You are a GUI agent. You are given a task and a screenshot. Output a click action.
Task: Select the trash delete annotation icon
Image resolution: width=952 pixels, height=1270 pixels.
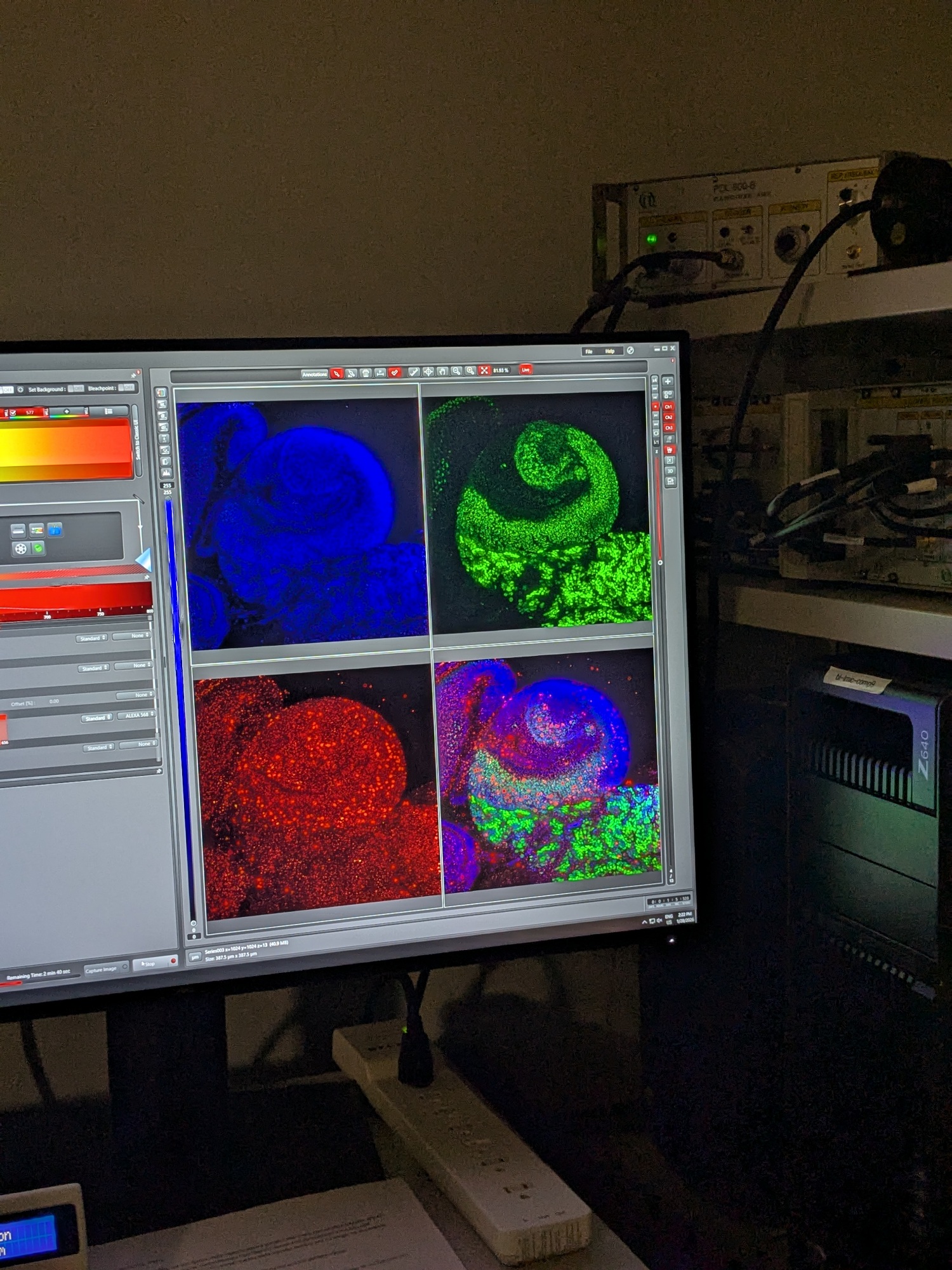click(x=366, y=373)
